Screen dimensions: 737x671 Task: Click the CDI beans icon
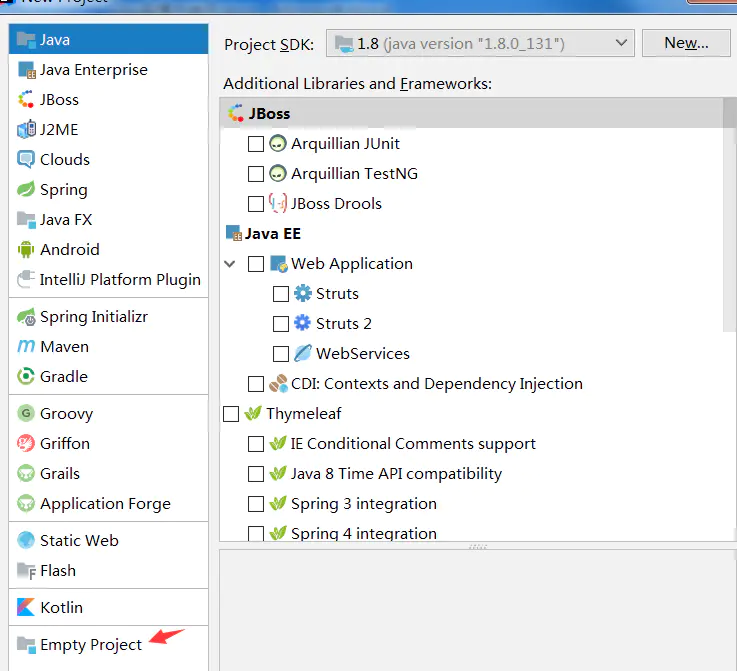click(278, 383)
